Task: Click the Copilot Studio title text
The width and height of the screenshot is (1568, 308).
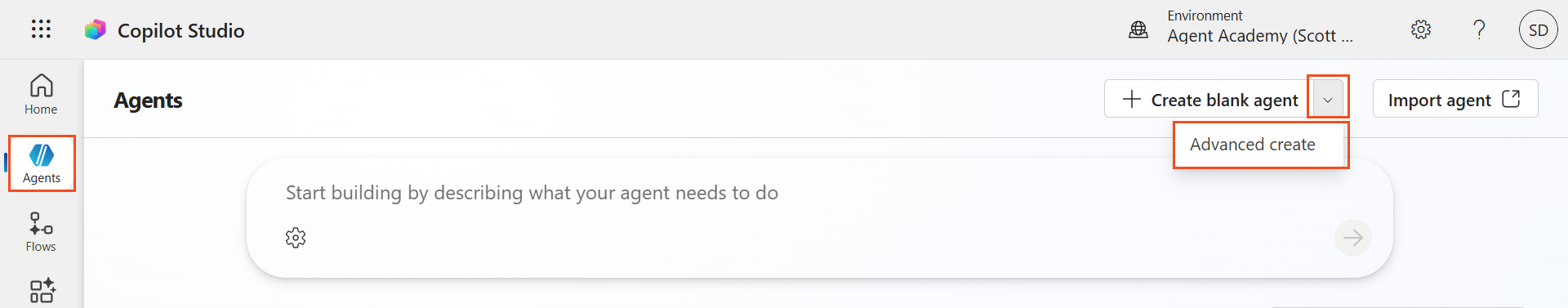Action: point(181,30)
